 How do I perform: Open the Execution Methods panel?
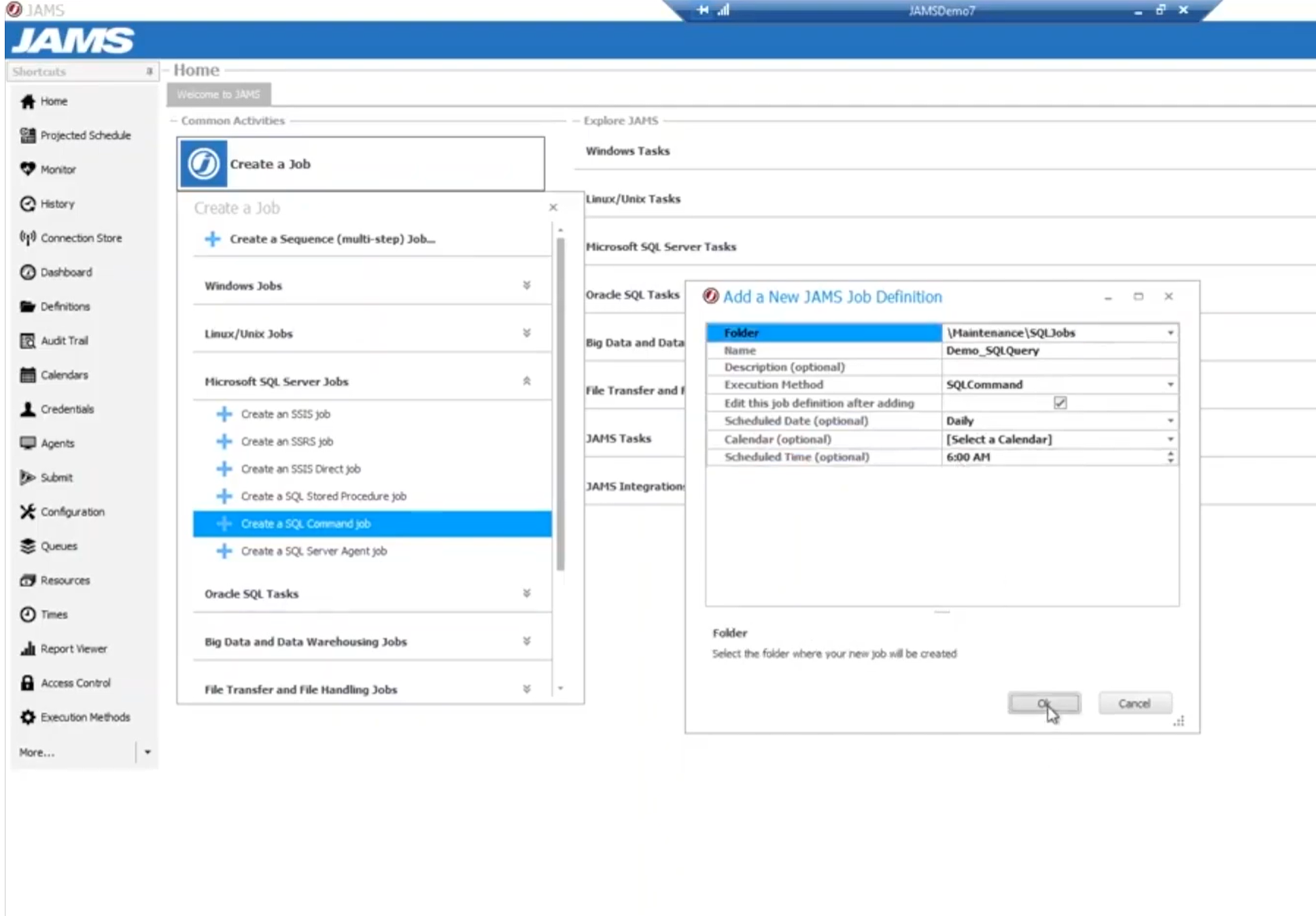(86, 717)
